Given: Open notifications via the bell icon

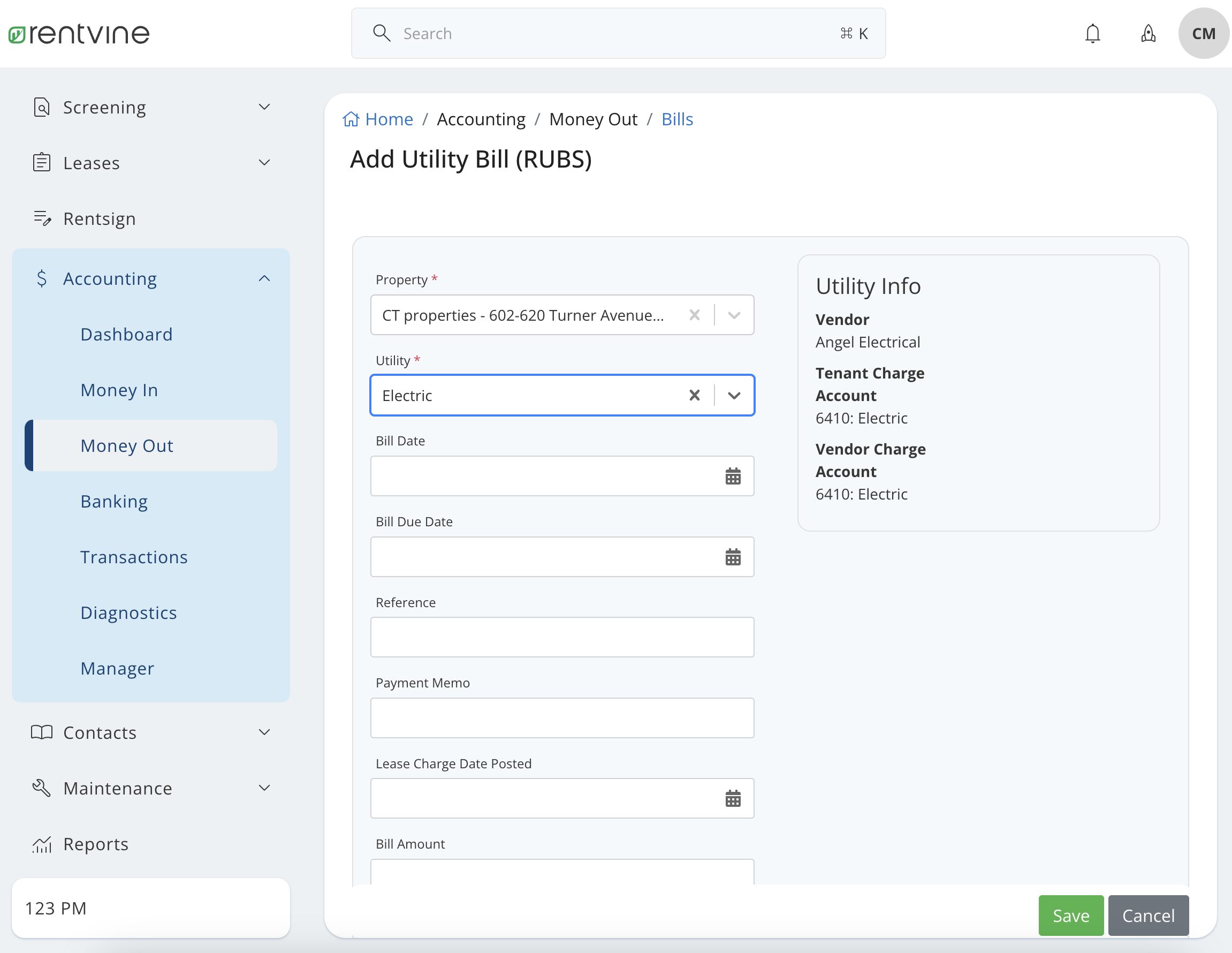Looking at the screenshot, I should [1093, 33].
